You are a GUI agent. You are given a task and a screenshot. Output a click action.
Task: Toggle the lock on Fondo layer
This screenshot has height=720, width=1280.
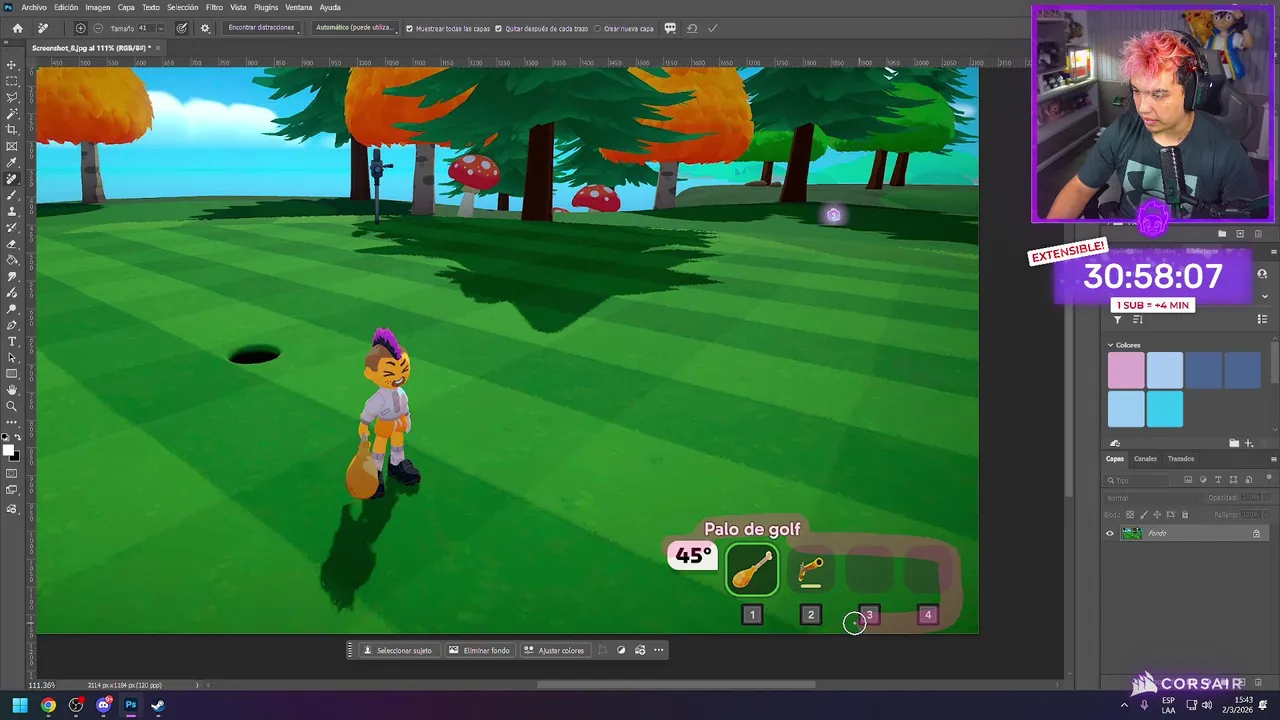(x=1256, y=533)
